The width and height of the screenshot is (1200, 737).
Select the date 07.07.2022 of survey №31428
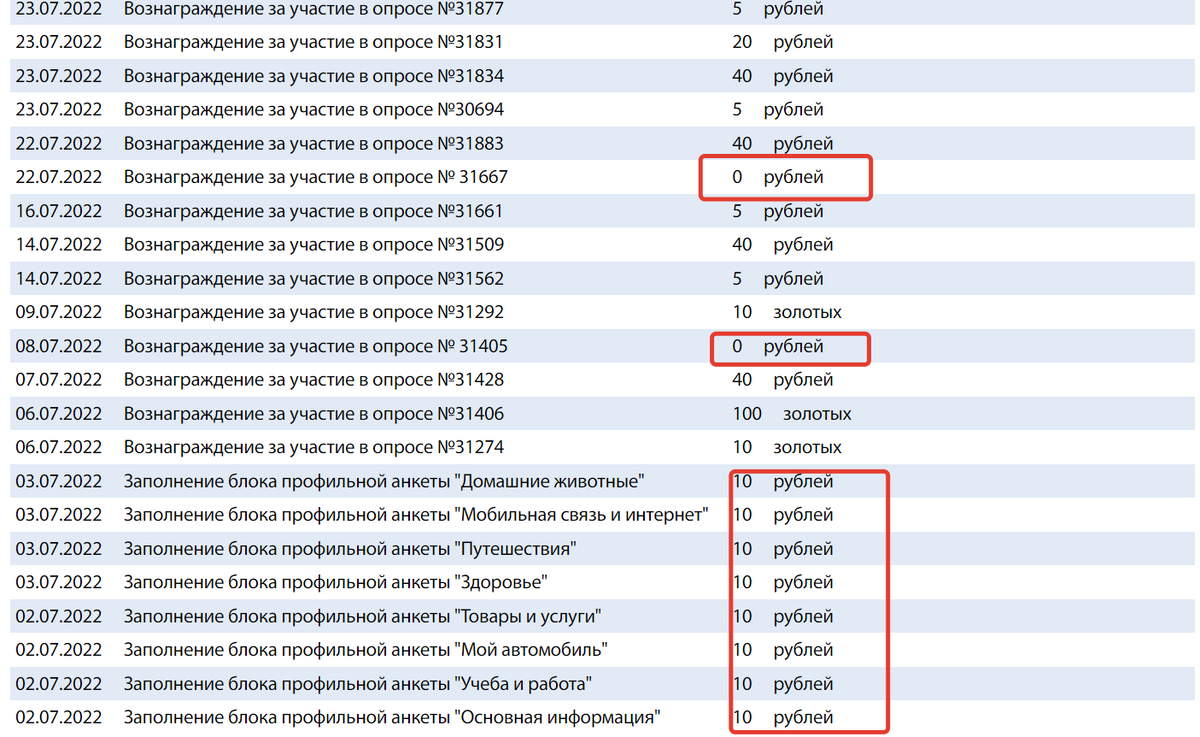coord(59,380)
